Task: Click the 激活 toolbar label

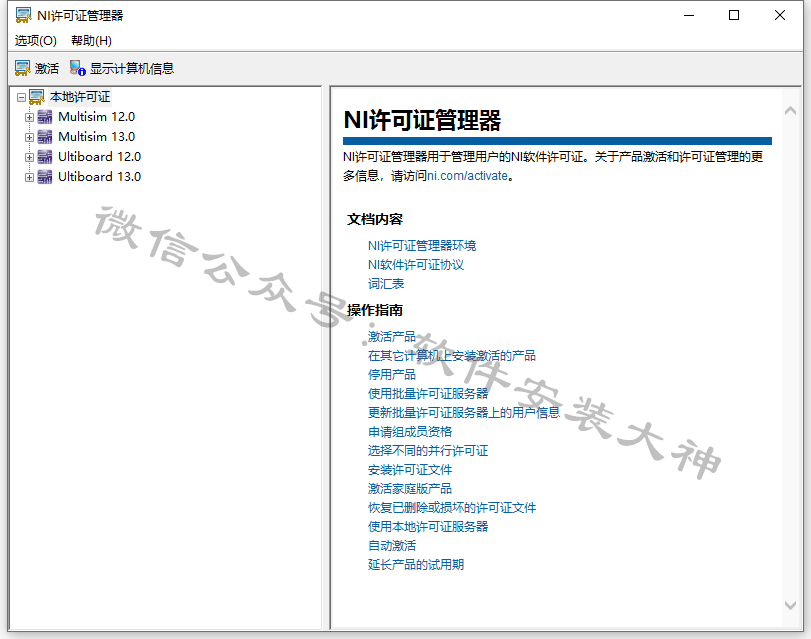Action: coord(47,68)
